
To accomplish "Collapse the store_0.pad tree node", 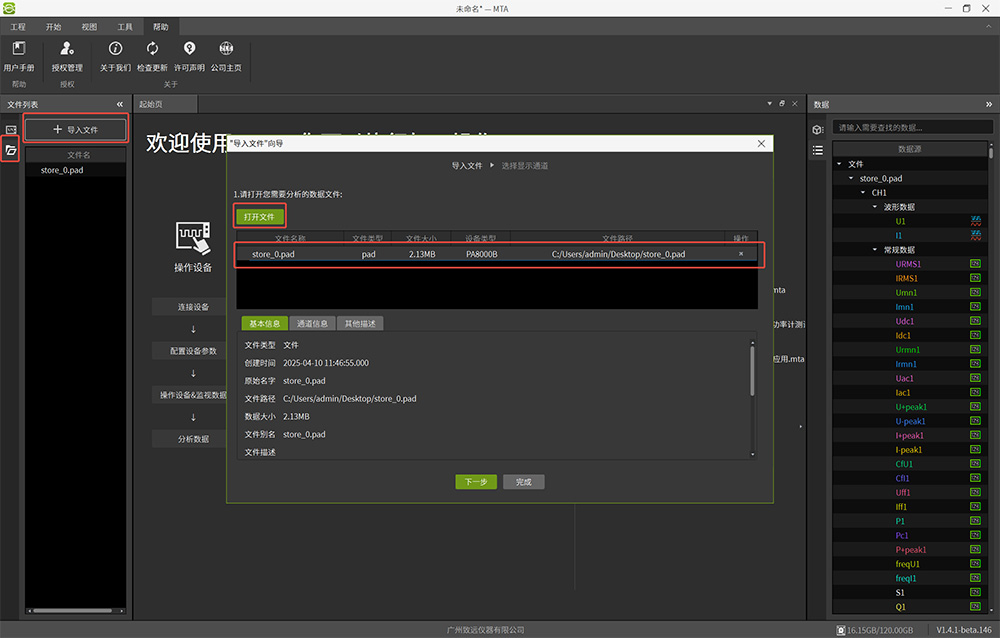I will click(x=852, y=179).
